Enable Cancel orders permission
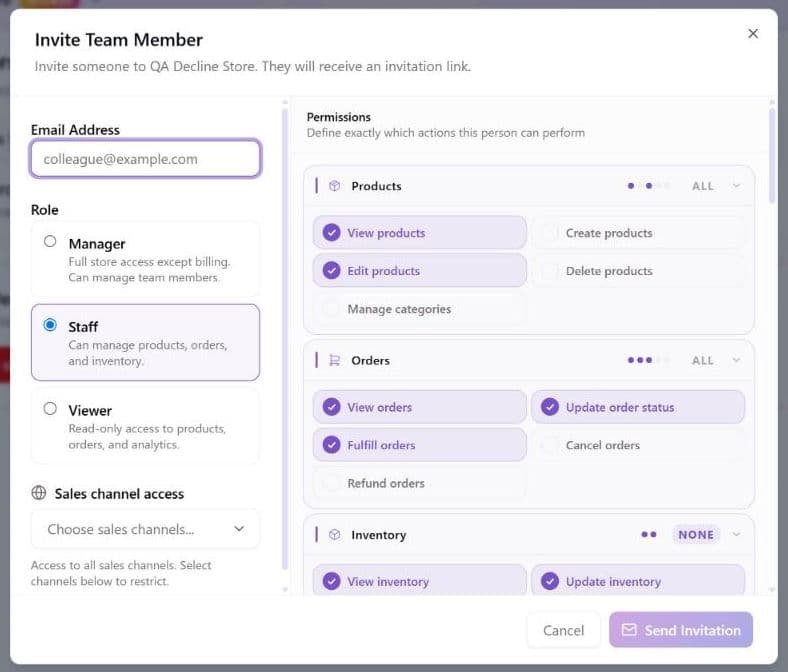 point(638,445)
